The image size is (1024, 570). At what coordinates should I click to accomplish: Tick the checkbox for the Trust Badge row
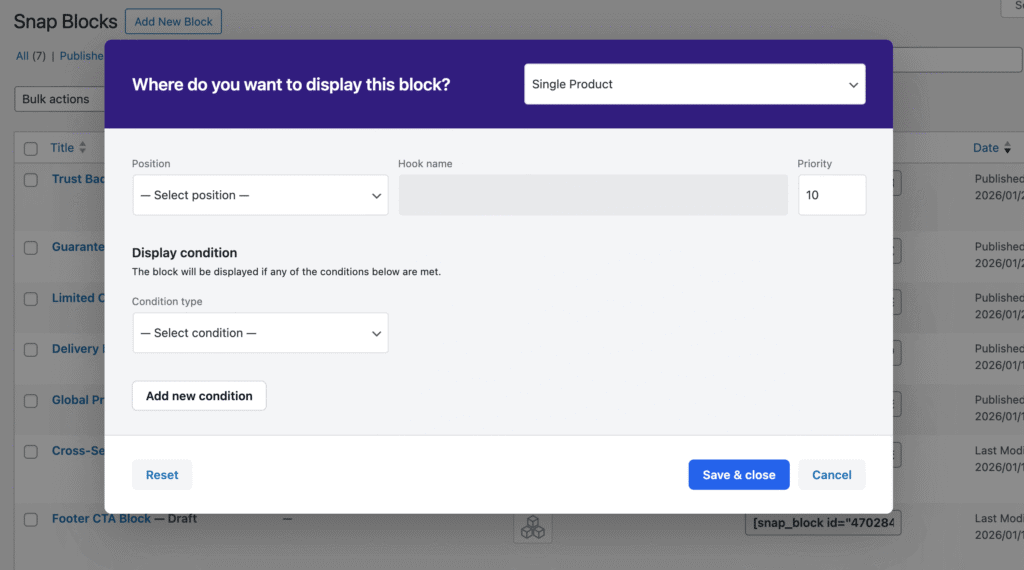[31, 180]
